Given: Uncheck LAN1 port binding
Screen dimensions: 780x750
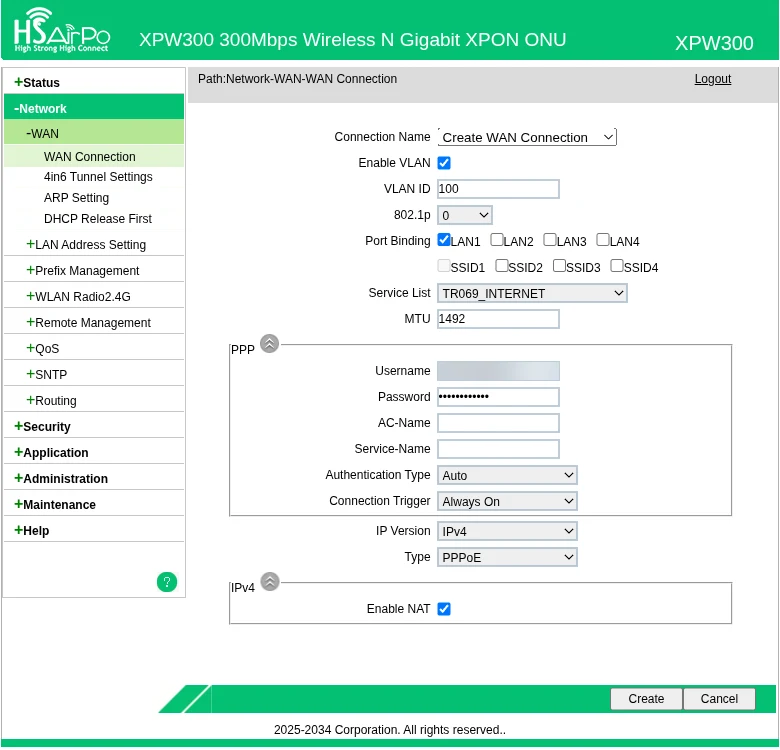Looking at the screenshot, I should pos(444,240).
